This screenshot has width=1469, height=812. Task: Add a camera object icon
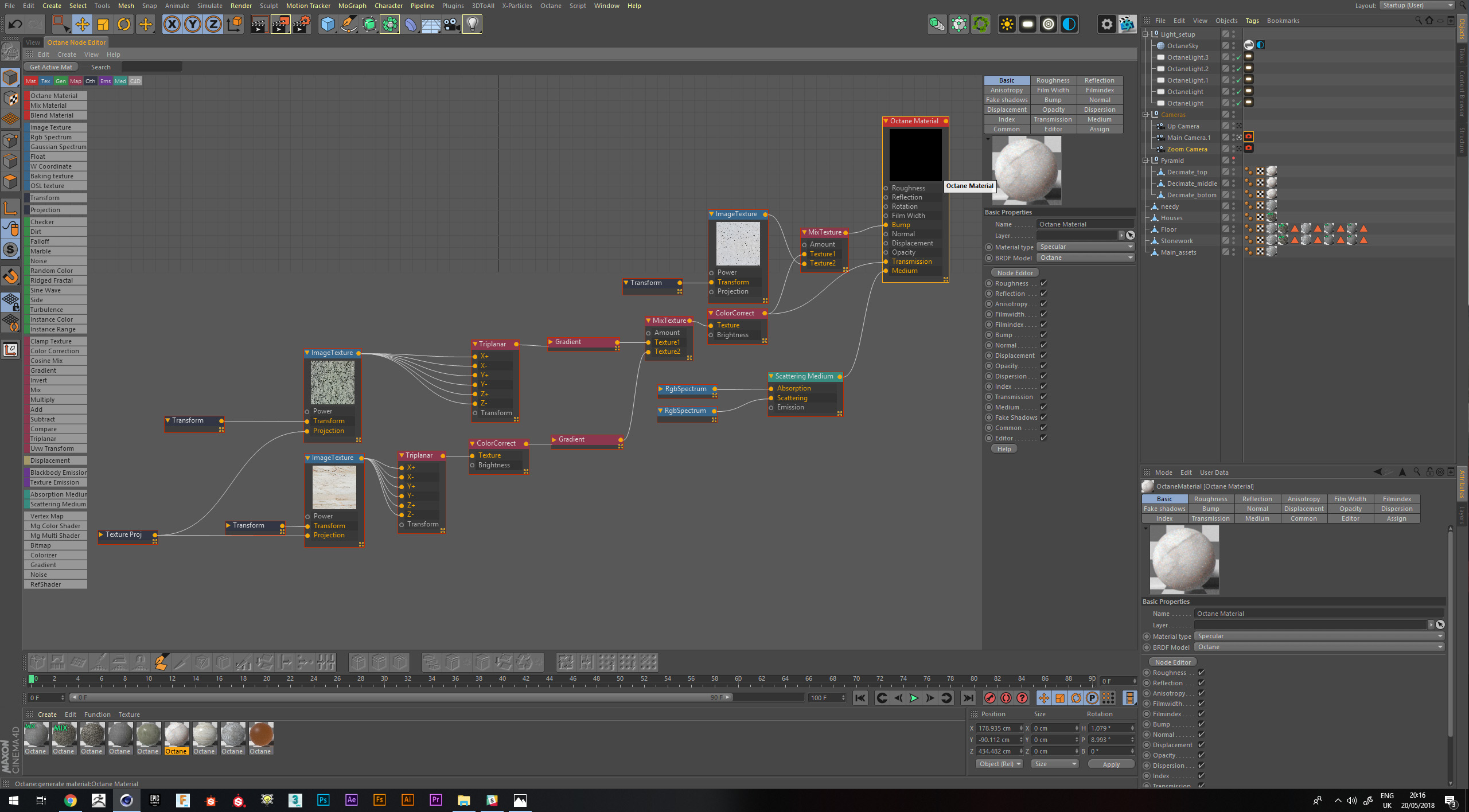(451, 24)
